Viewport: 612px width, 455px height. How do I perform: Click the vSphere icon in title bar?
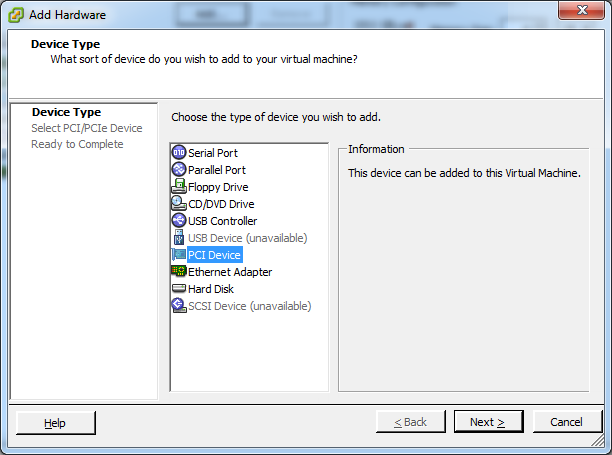point(16,15)
